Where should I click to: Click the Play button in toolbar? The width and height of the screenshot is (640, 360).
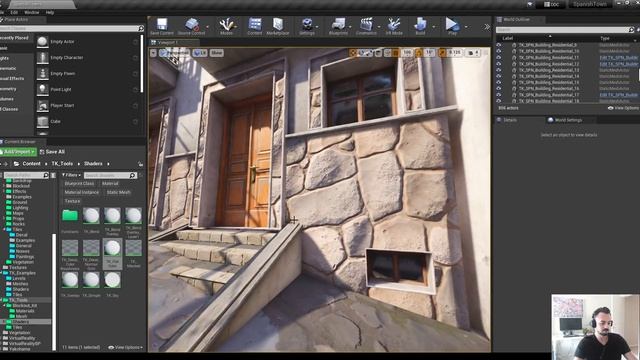(x=452, y=26)
